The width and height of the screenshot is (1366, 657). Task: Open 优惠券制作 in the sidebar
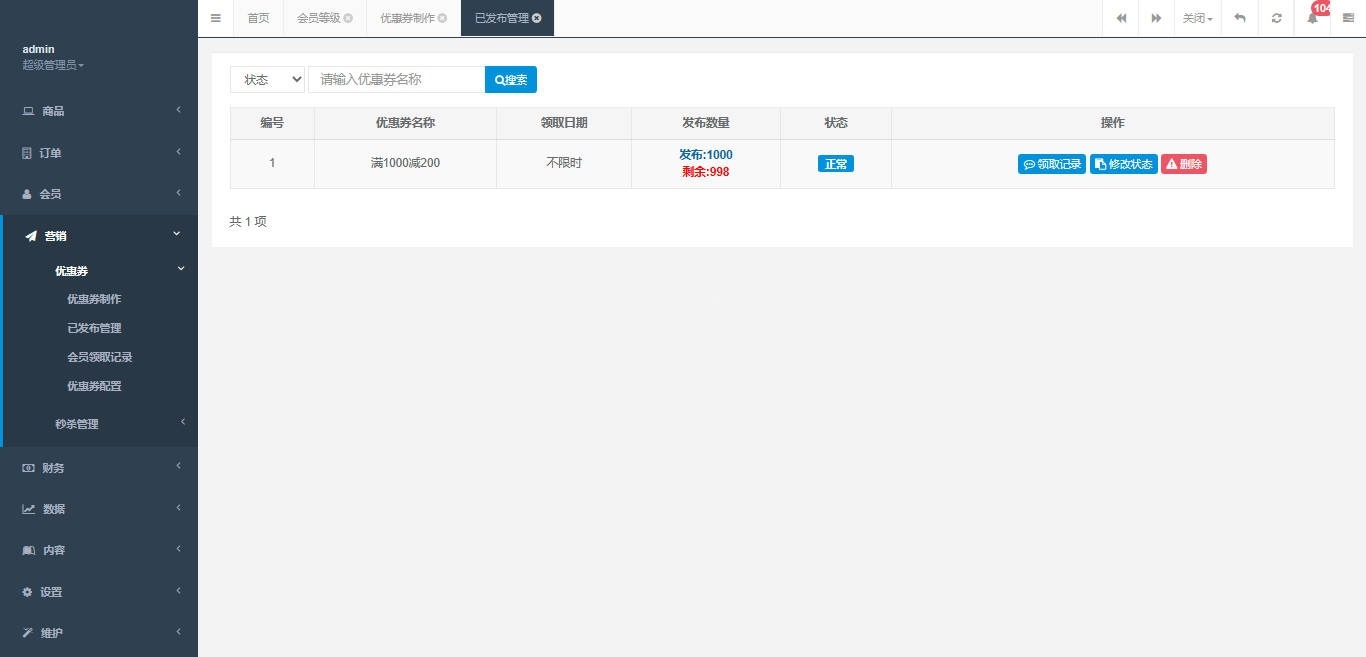click(94, 299)
